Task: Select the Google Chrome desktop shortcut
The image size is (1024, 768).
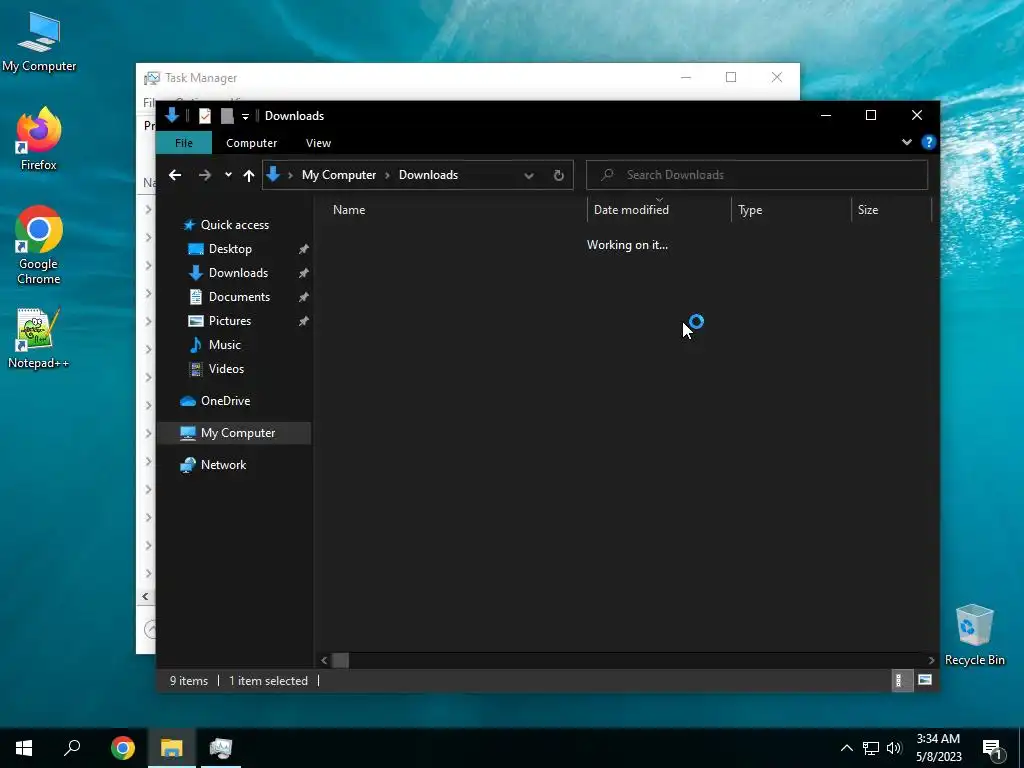Action: click(x=39, y=245)
